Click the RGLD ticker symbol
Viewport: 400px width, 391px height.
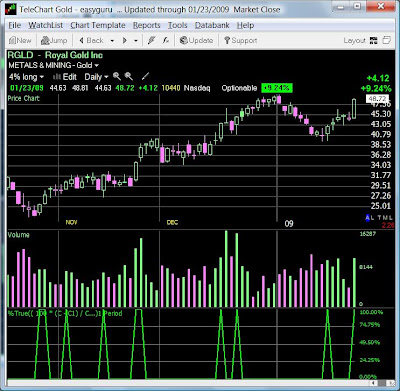(20, 55)
